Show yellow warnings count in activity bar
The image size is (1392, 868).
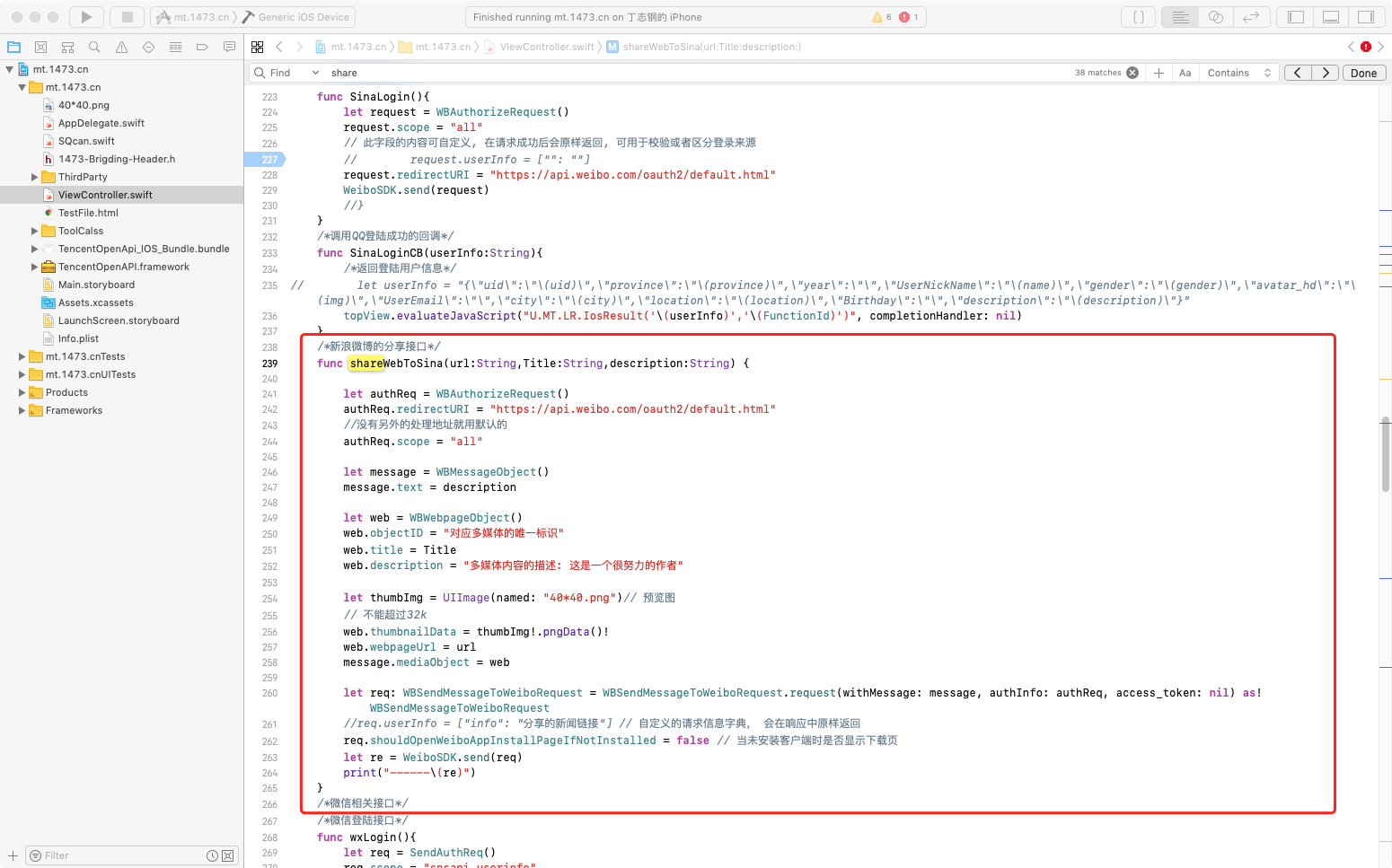tap(882, 17)
